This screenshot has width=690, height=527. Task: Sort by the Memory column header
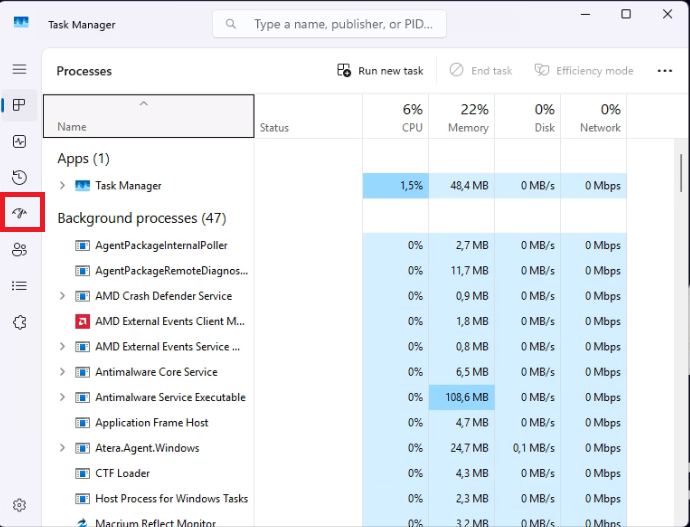click(x=462, y=116)
